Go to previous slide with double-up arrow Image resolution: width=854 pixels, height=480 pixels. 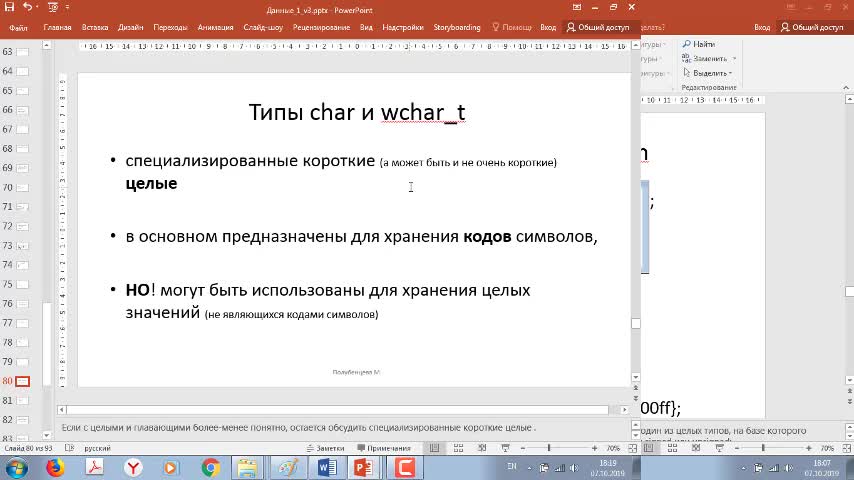click(636, 388)
